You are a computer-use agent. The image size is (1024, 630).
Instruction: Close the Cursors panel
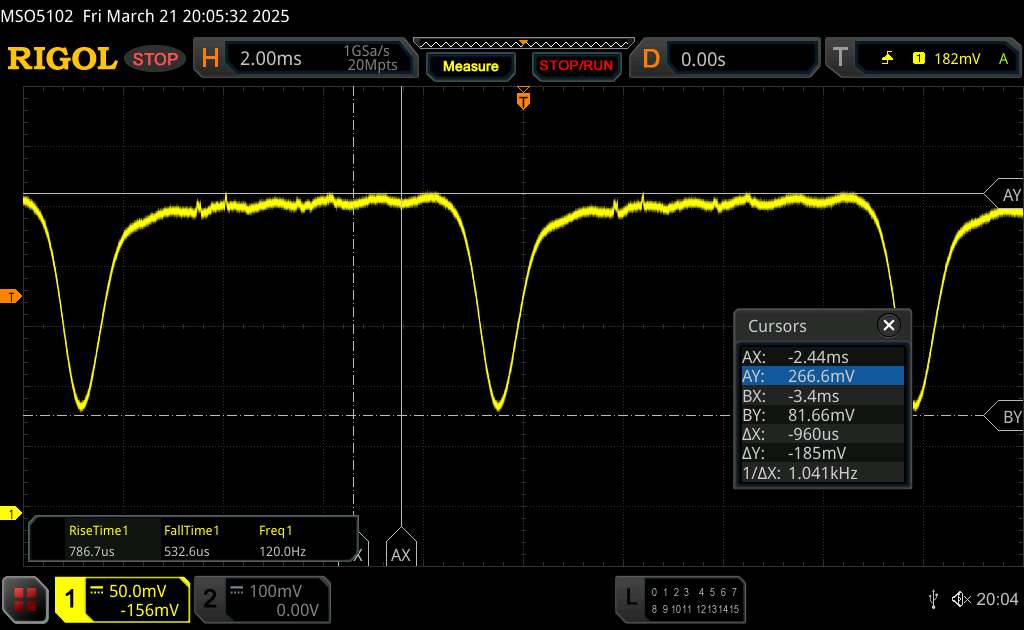click(888, 325)
